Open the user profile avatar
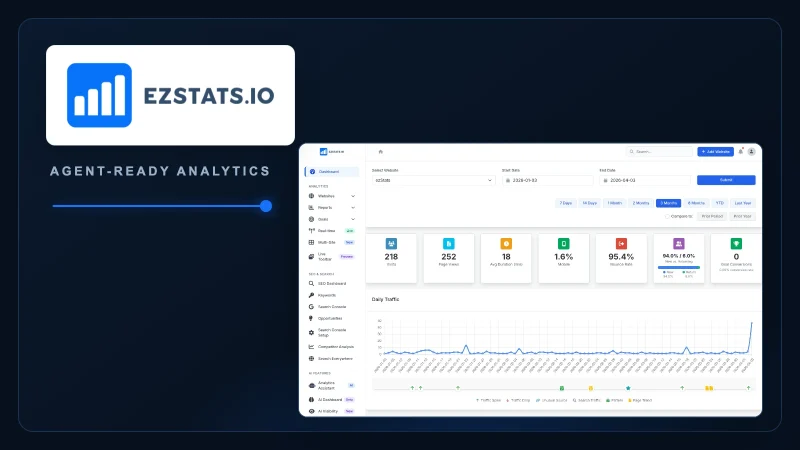This screenshot has height=450, width=800. [x=752, y=152]
